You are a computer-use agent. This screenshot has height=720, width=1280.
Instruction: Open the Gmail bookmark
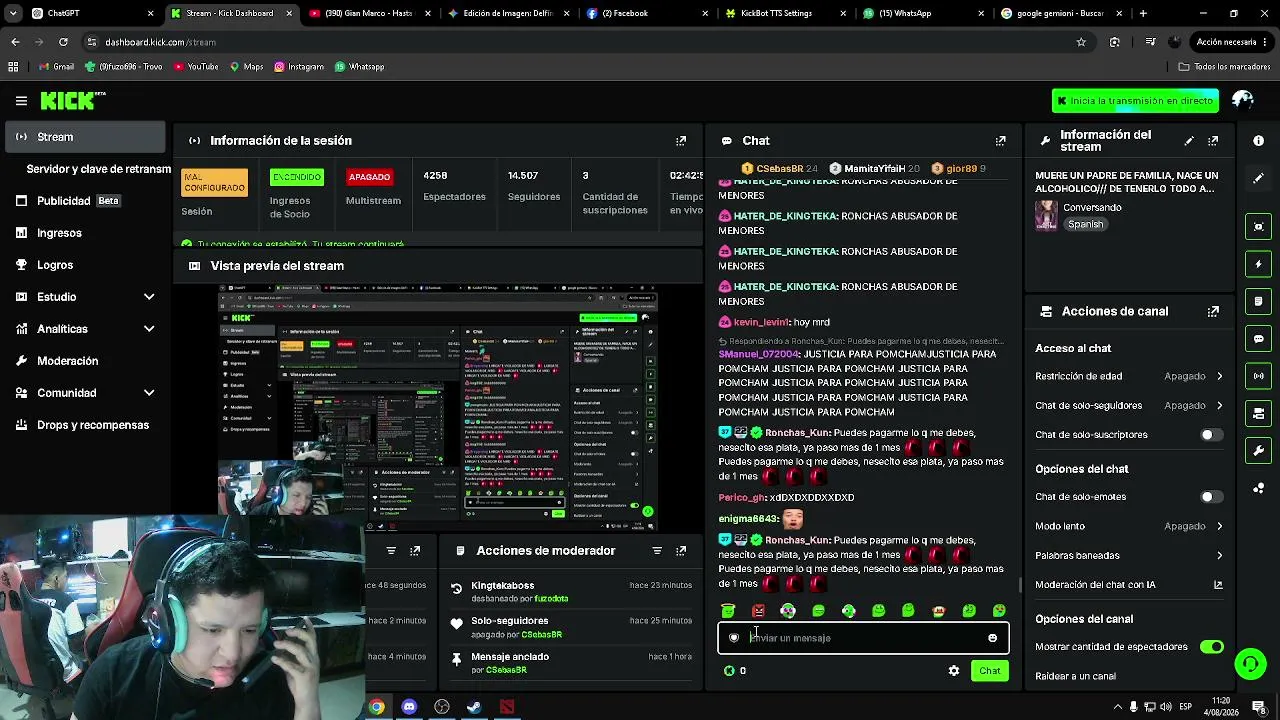click(56, 67)
